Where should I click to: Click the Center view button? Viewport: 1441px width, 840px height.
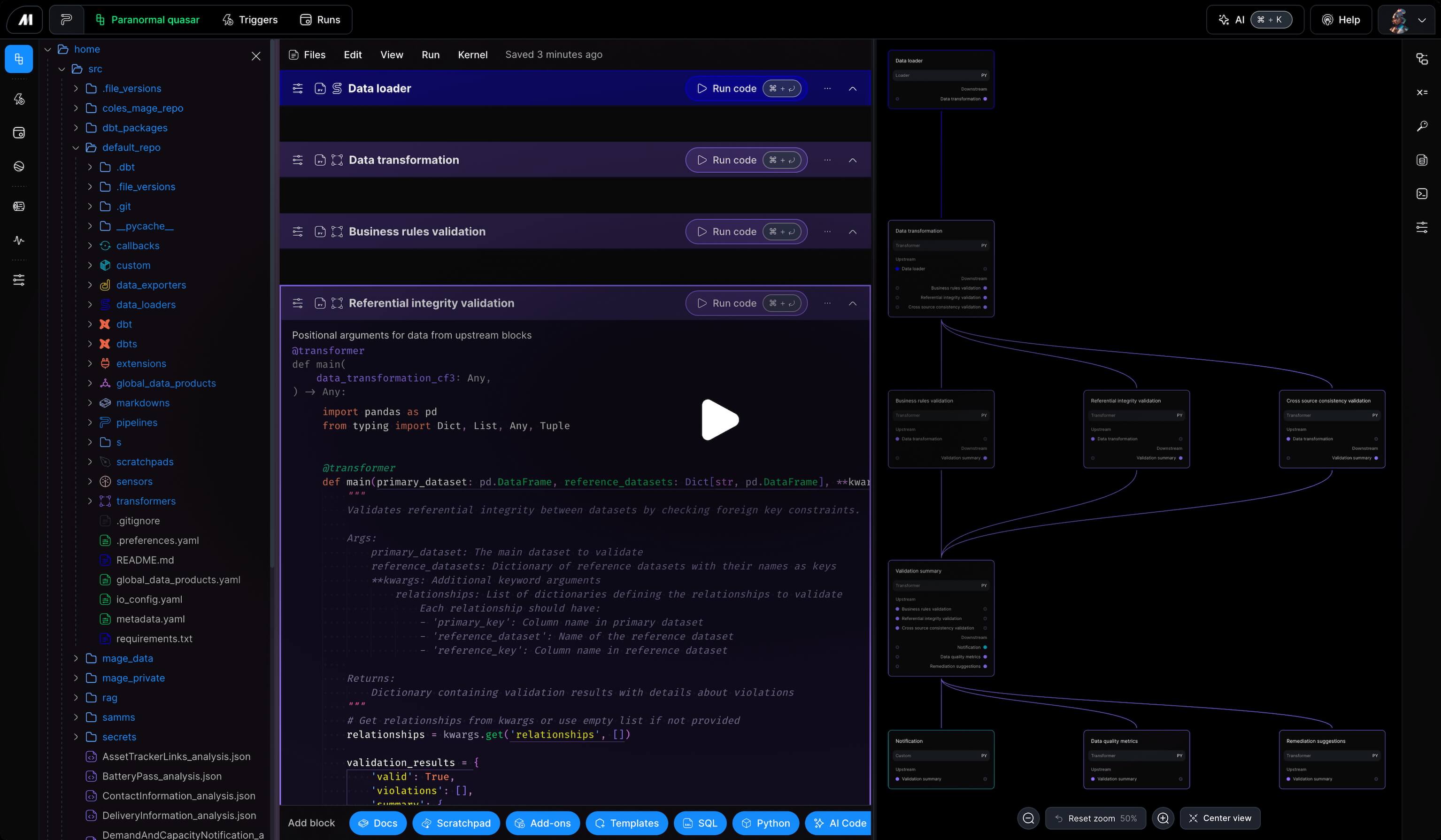(1220, 818)
